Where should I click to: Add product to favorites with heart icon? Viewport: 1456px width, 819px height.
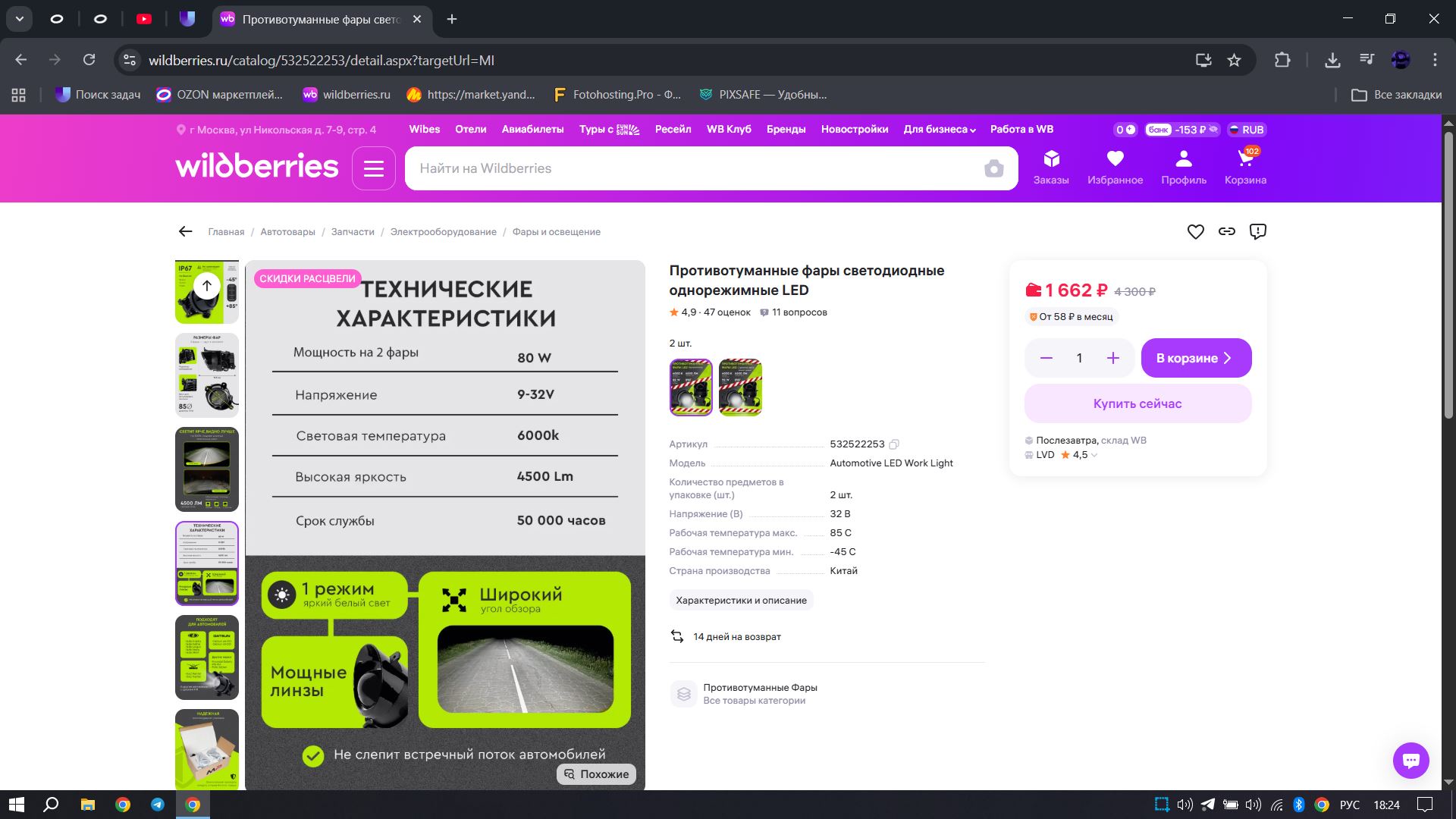click(1195, 232)
